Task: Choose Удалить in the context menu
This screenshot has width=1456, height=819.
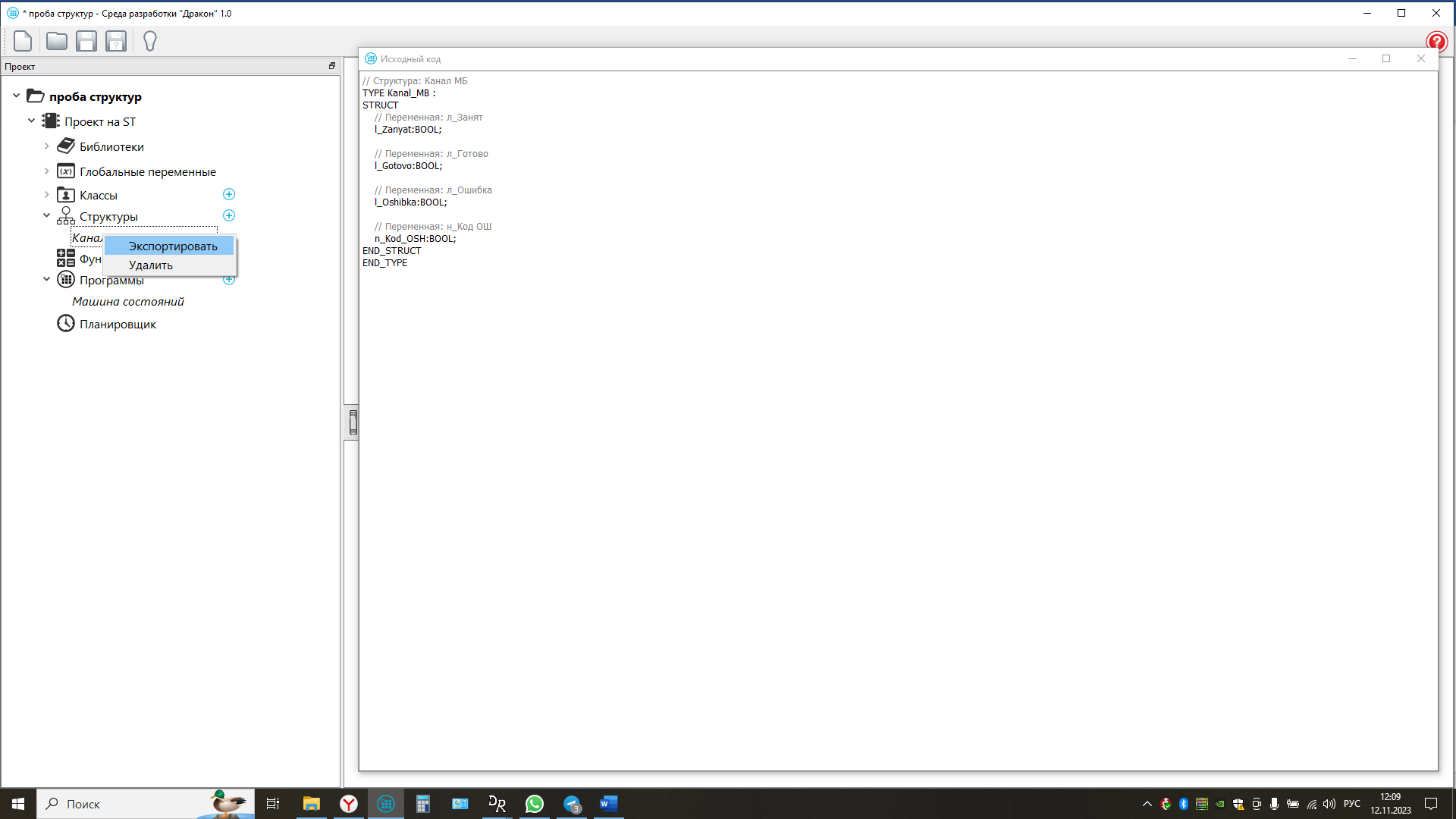Action: (151, 265)
